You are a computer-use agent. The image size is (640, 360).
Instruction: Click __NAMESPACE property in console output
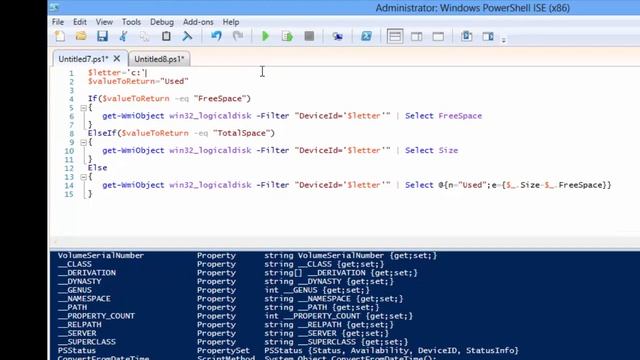84,299
